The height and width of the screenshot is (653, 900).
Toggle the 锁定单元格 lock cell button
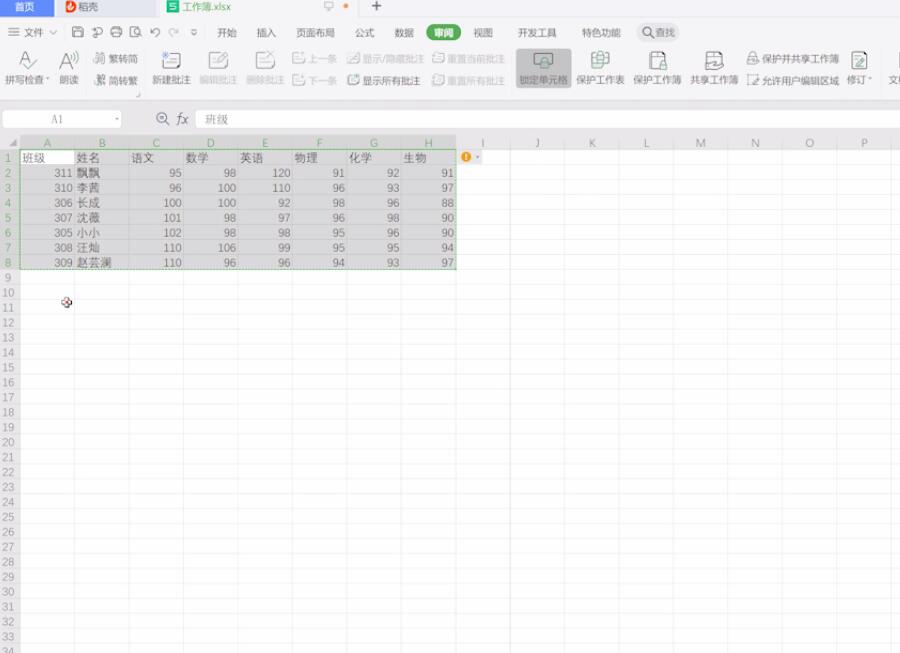pyautogui.click(x=543, y=68)
